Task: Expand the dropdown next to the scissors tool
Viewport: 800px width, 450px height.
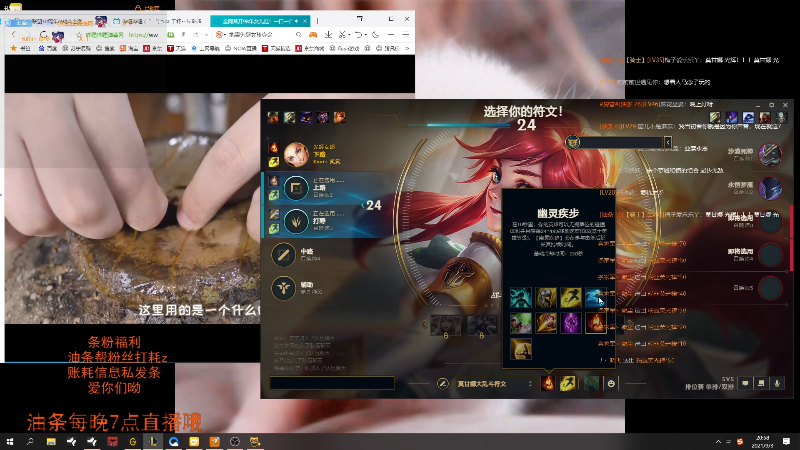Action: click(x=349, y=35)
